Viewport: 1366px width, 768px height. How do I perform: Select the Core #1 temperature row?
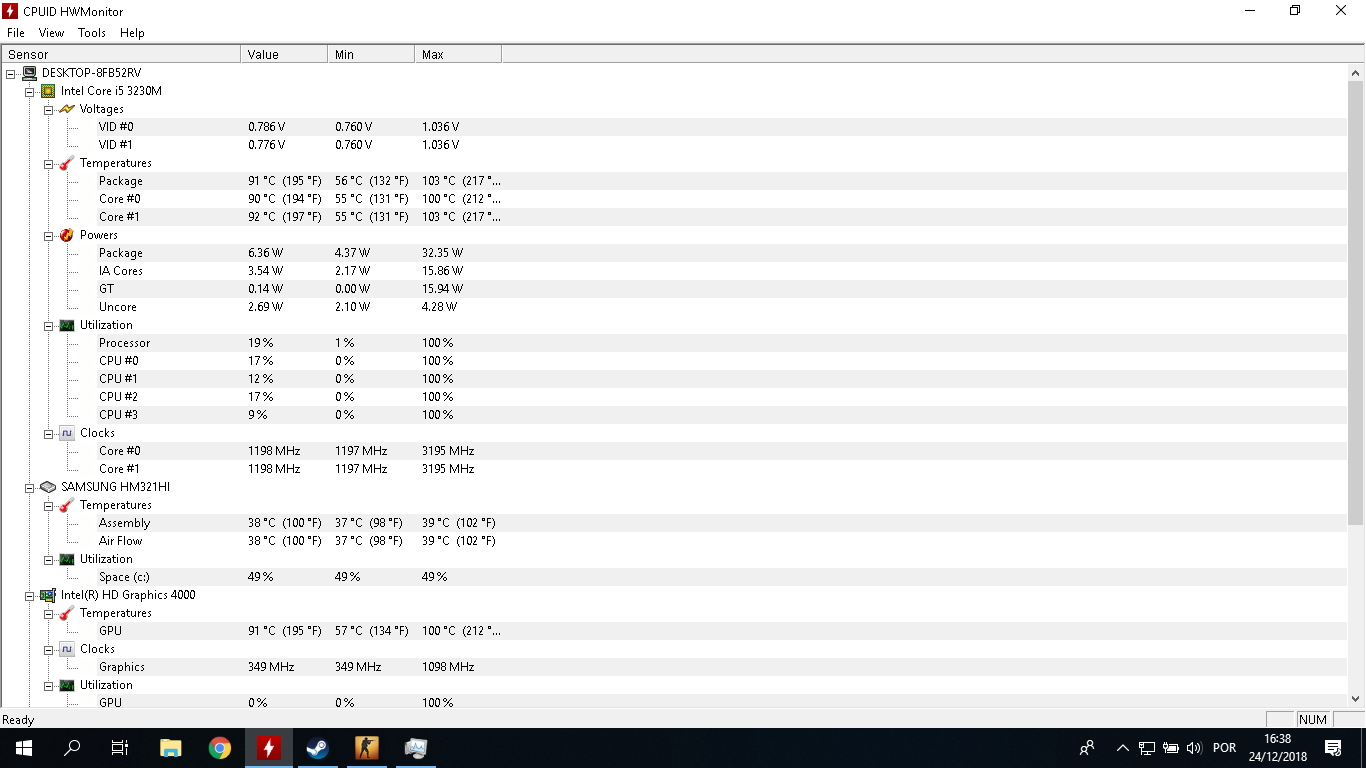[x=674, y=217]
